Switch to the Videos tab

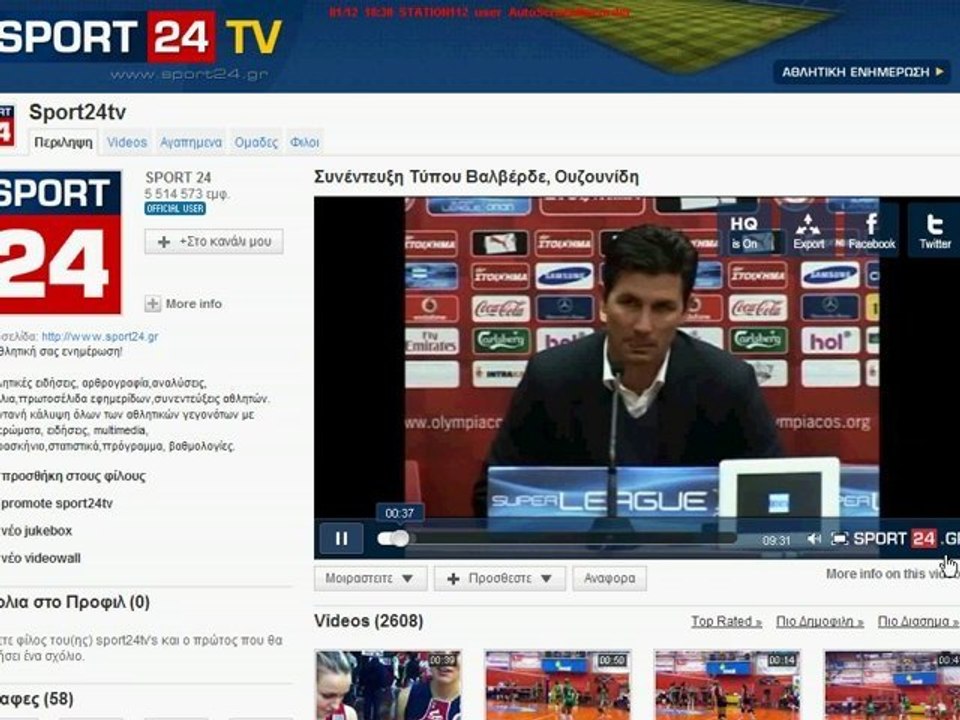(127, 143)
